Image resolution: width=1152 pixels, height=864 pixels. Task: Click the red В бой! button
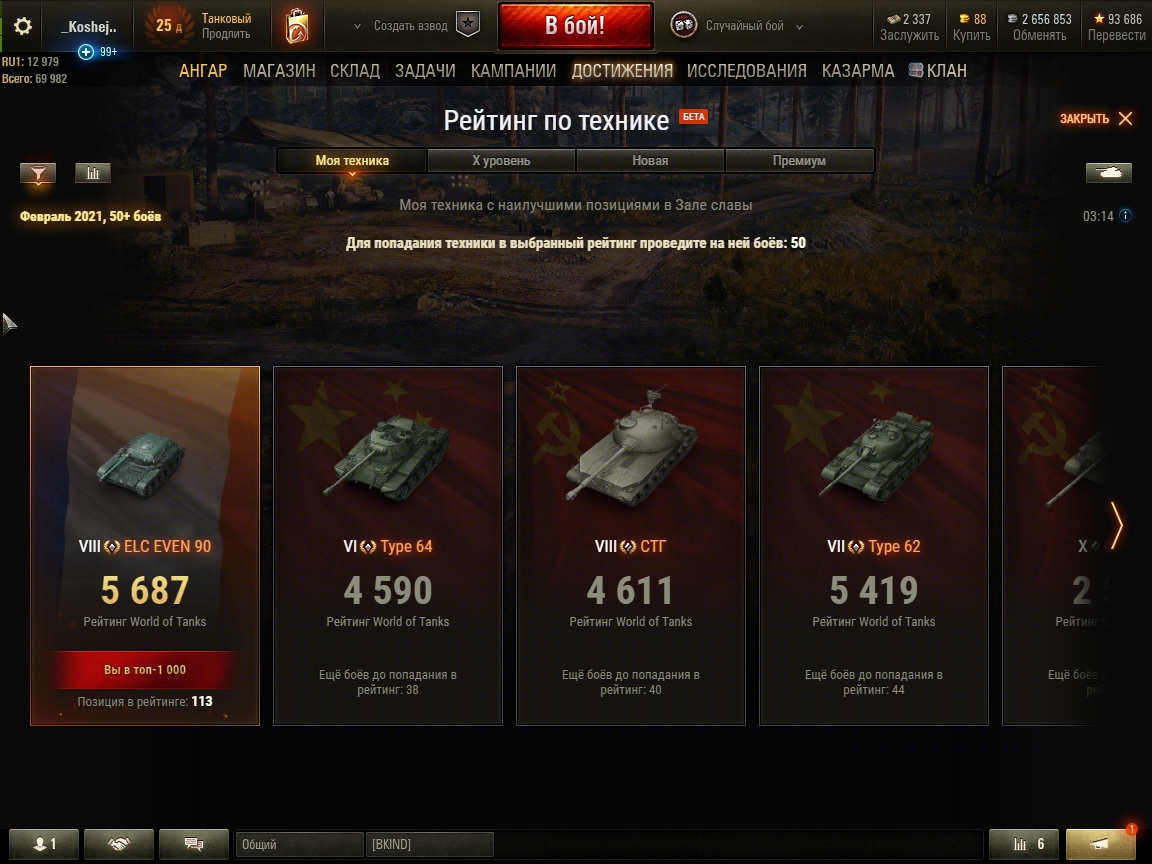575,26
